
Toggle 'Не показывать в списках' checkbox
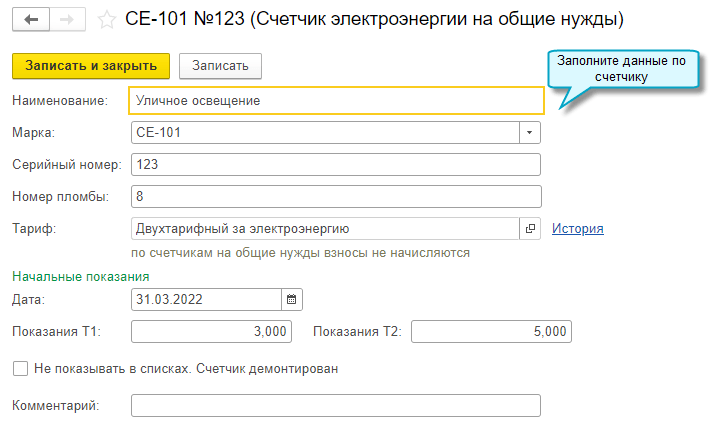point(21,368)
